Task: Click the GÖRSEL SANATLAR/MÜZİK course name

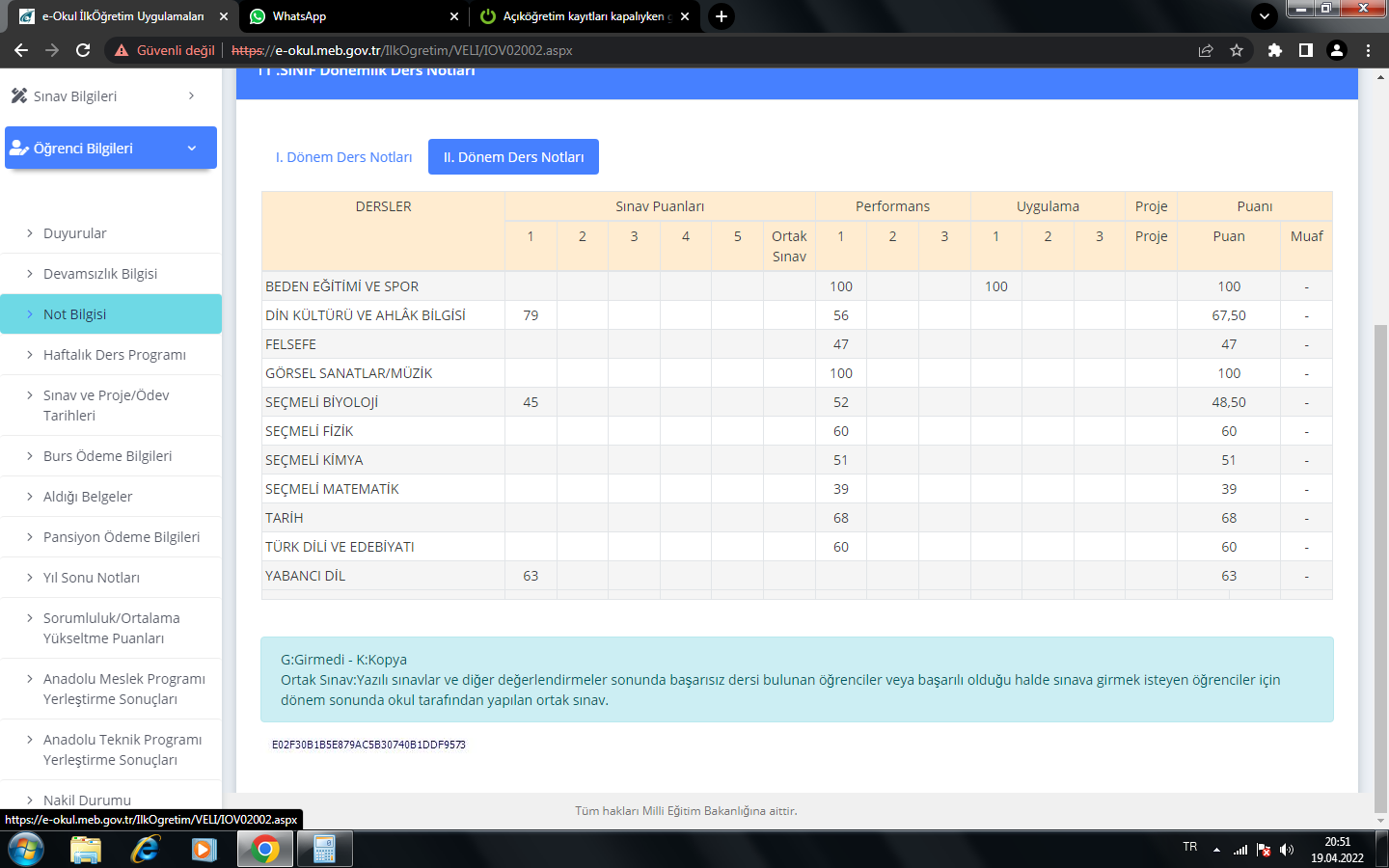Action: tap(348, 373)
